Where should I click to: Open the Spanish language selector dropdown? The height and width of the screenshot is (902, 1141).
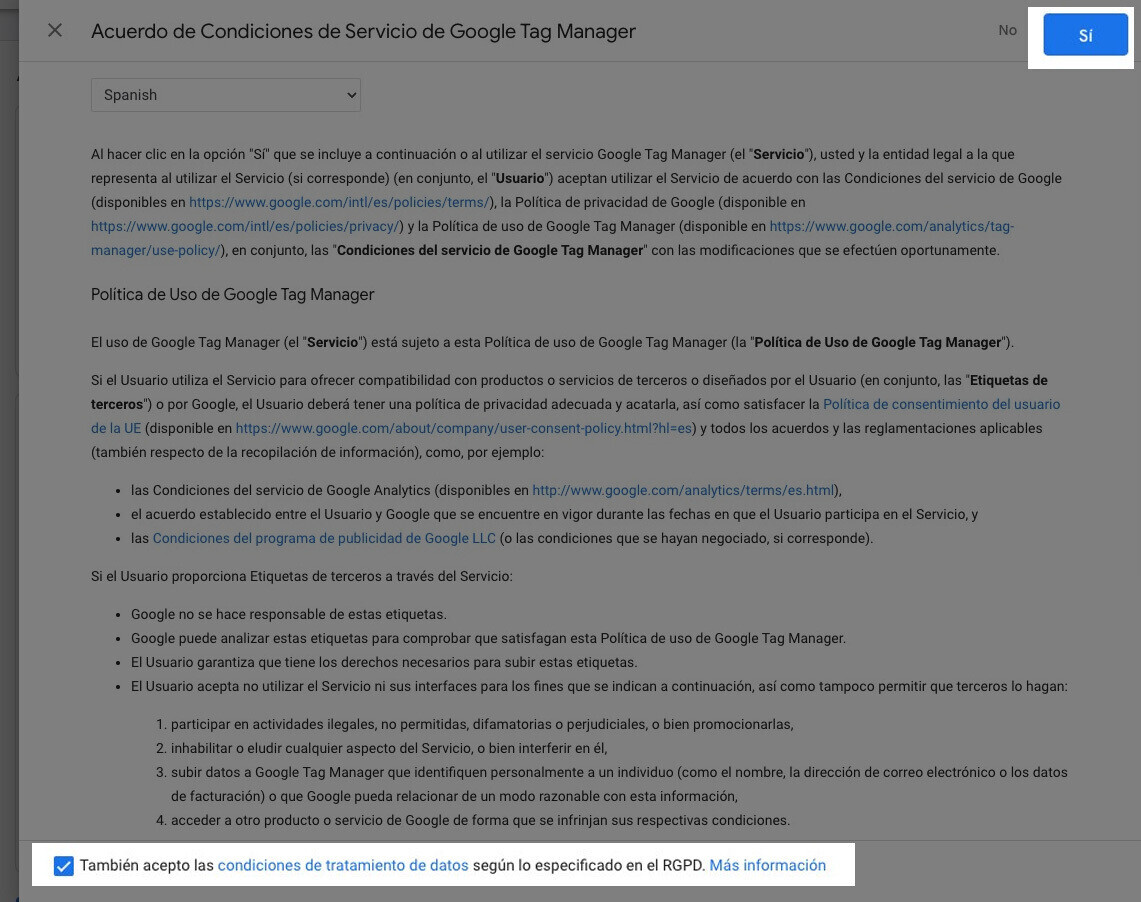(225, 94)
